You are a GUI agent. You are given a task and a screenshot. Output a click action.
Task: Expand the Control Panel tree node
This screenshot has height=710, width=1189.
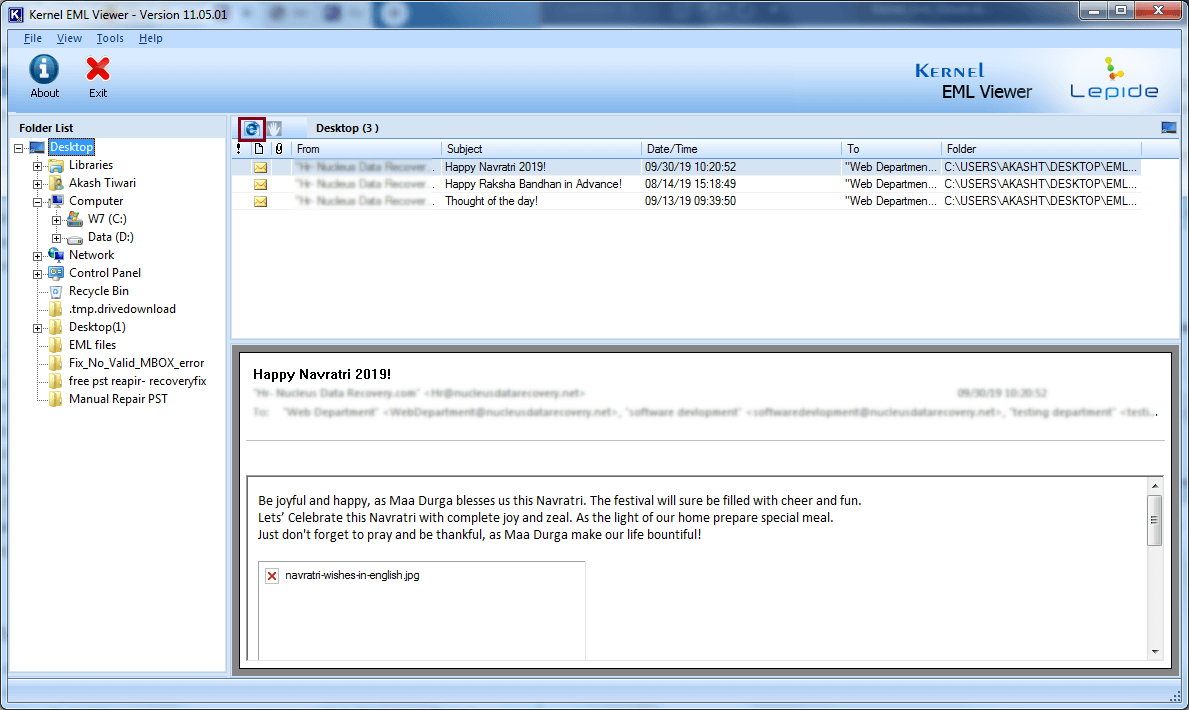tap(38, 274)
